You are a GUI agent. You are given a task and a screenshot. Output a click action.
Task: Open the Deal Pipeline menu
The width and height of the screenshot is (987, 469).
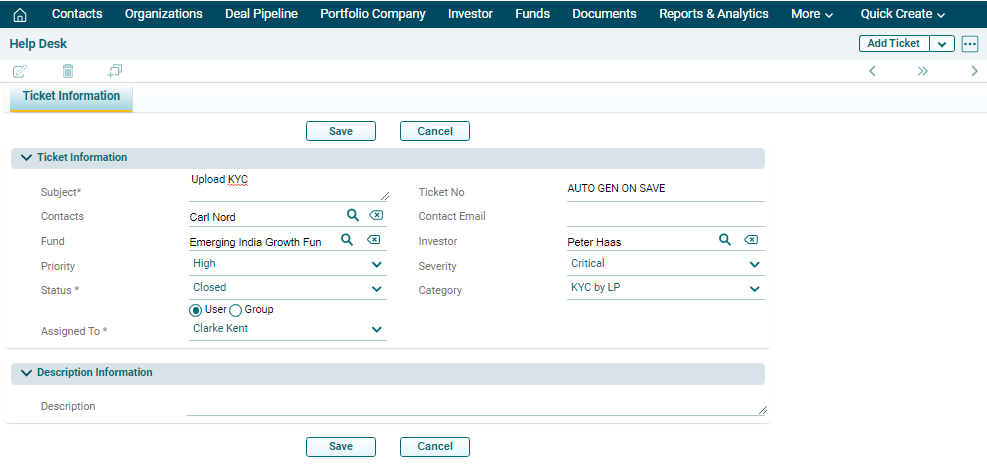click(x=260, y=14)
